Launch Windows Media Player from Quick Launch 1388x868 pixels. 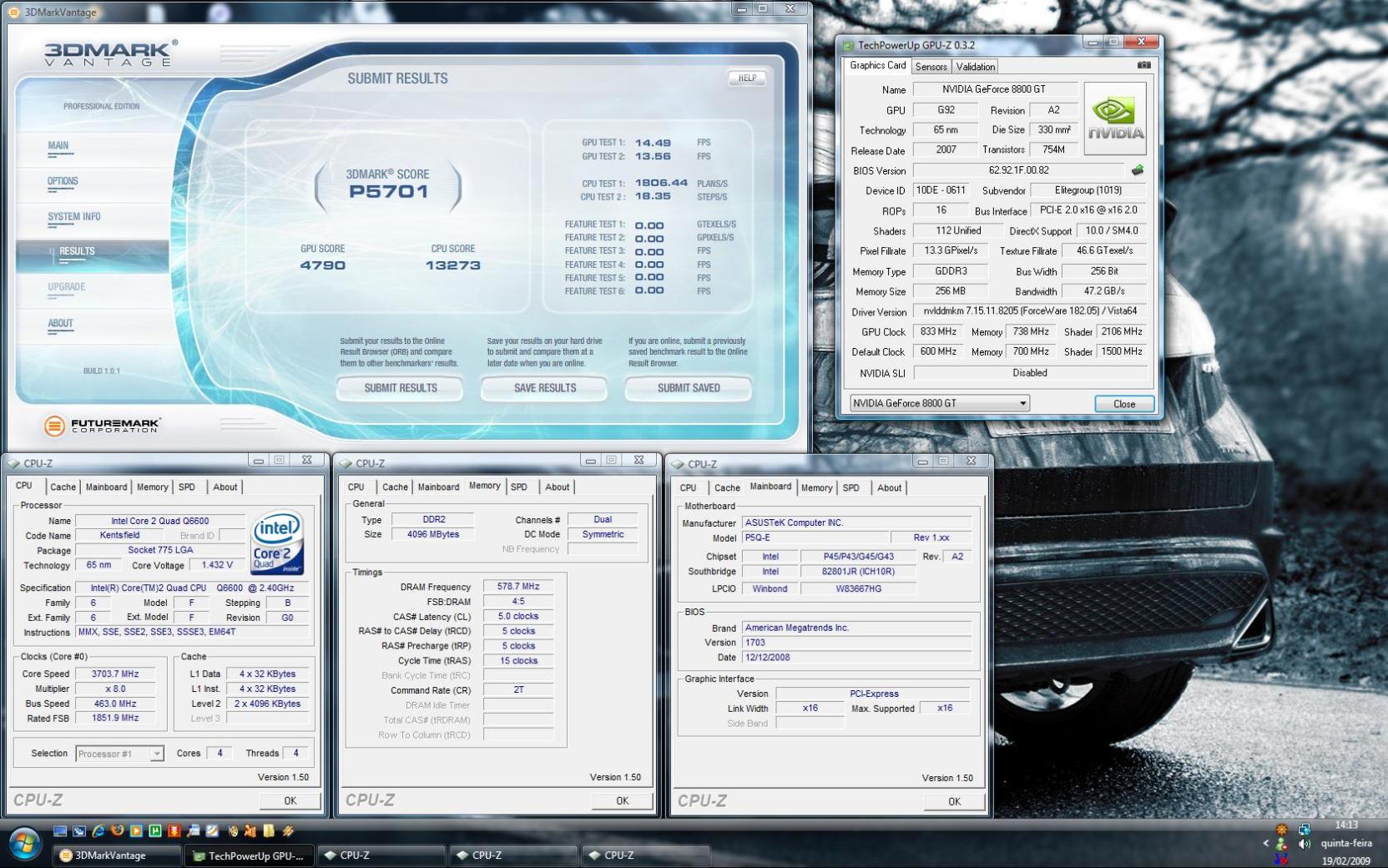136,831
